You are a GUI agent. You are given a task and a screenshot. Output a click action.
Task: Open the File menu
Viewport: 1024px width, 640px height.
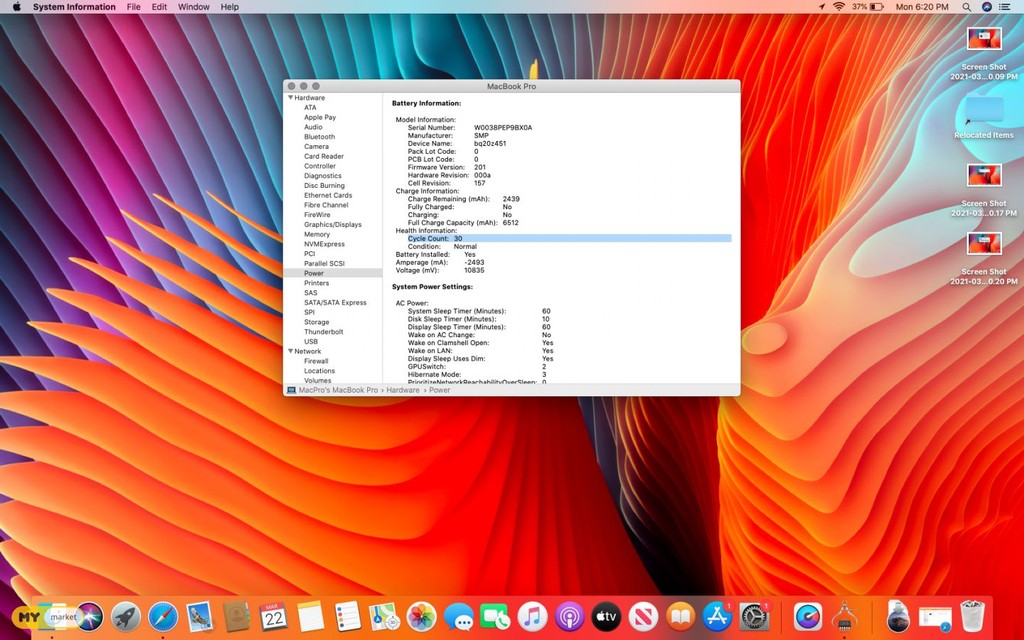click(x=133, y=7)
